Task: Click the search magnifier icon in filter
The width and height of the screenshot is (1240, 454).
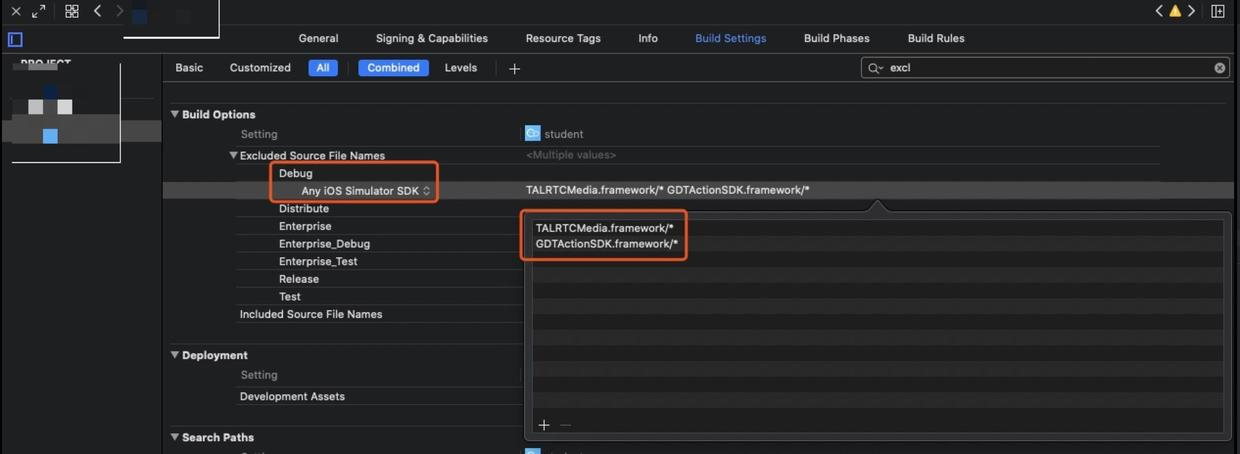Action: (x=875, y=68)
